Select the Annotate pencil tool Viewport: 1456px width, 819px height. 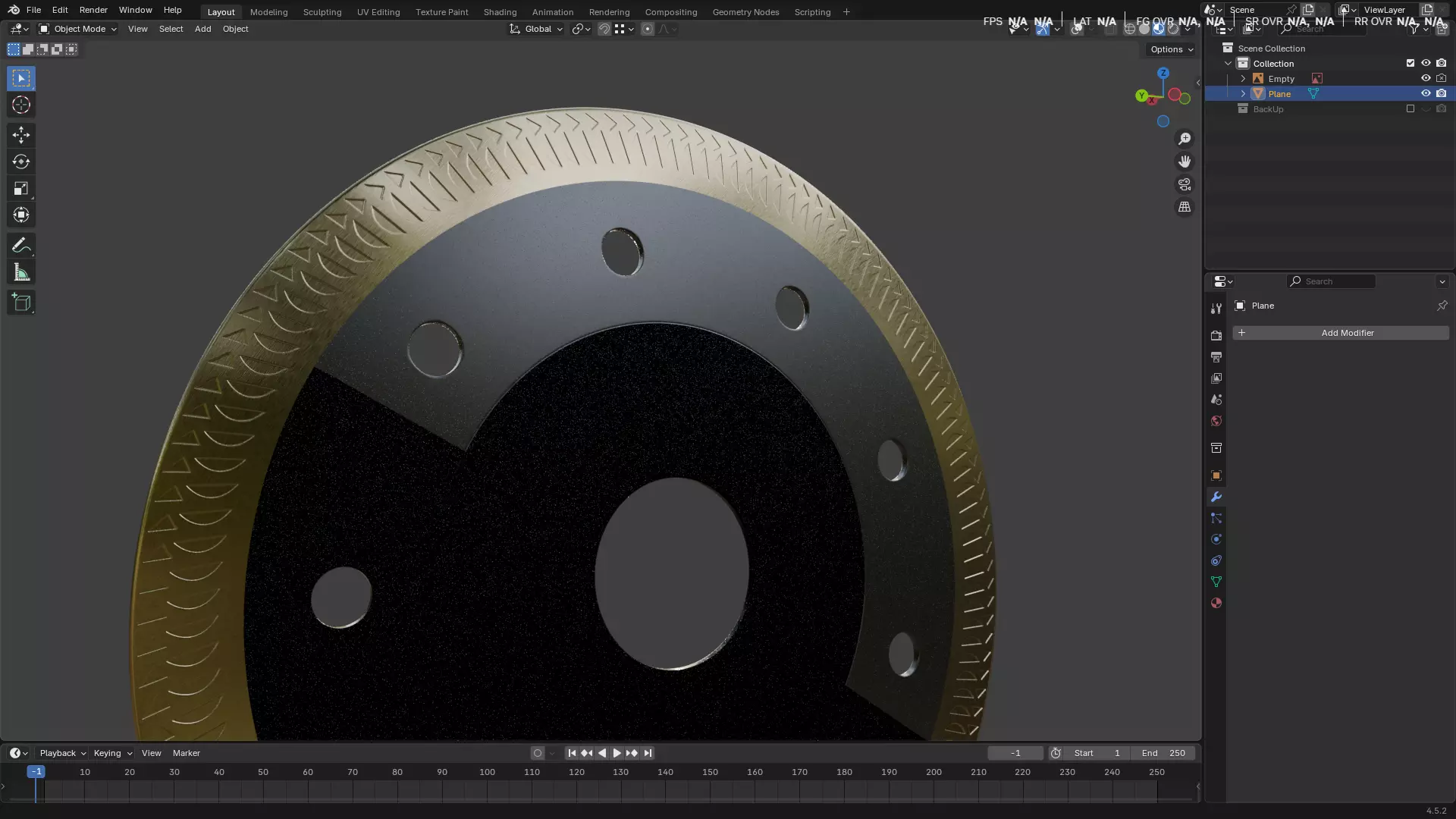pos(21,245)
